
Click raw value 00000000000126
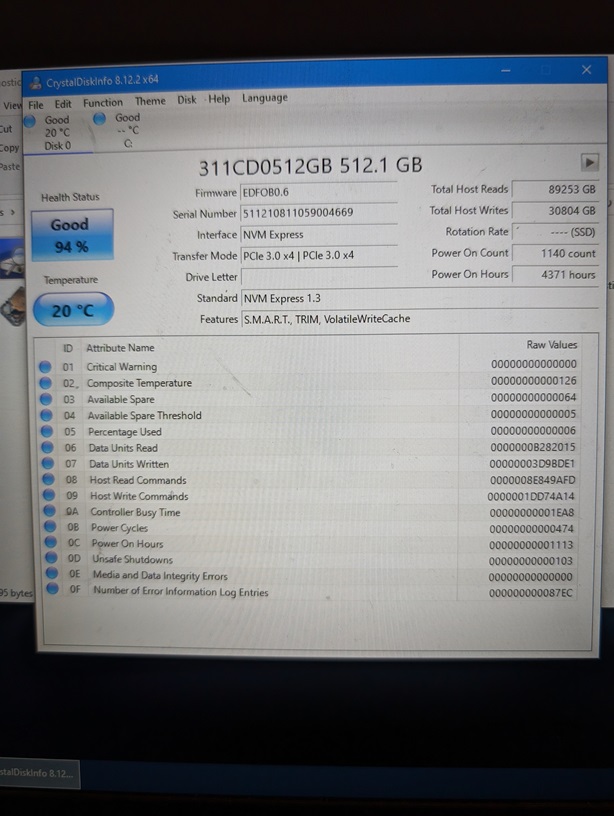[x=534, y=380]
